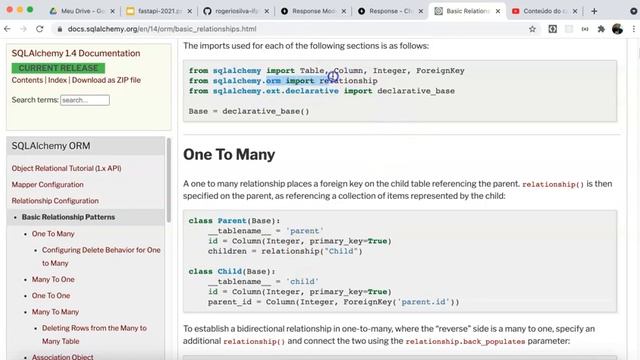640x360 pixels.
Task: Reload the SQLAlchemy docs page
Action: (40, 29)
